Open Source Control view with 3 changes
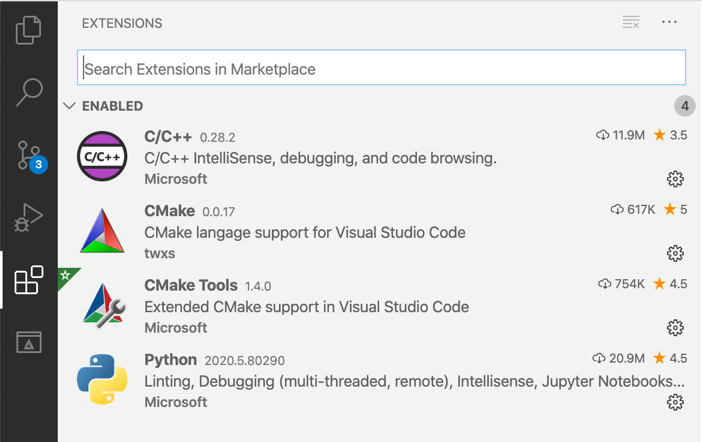The width and height of the screenshot is (702, 442). pyautogui.click(x=31, y=156)
